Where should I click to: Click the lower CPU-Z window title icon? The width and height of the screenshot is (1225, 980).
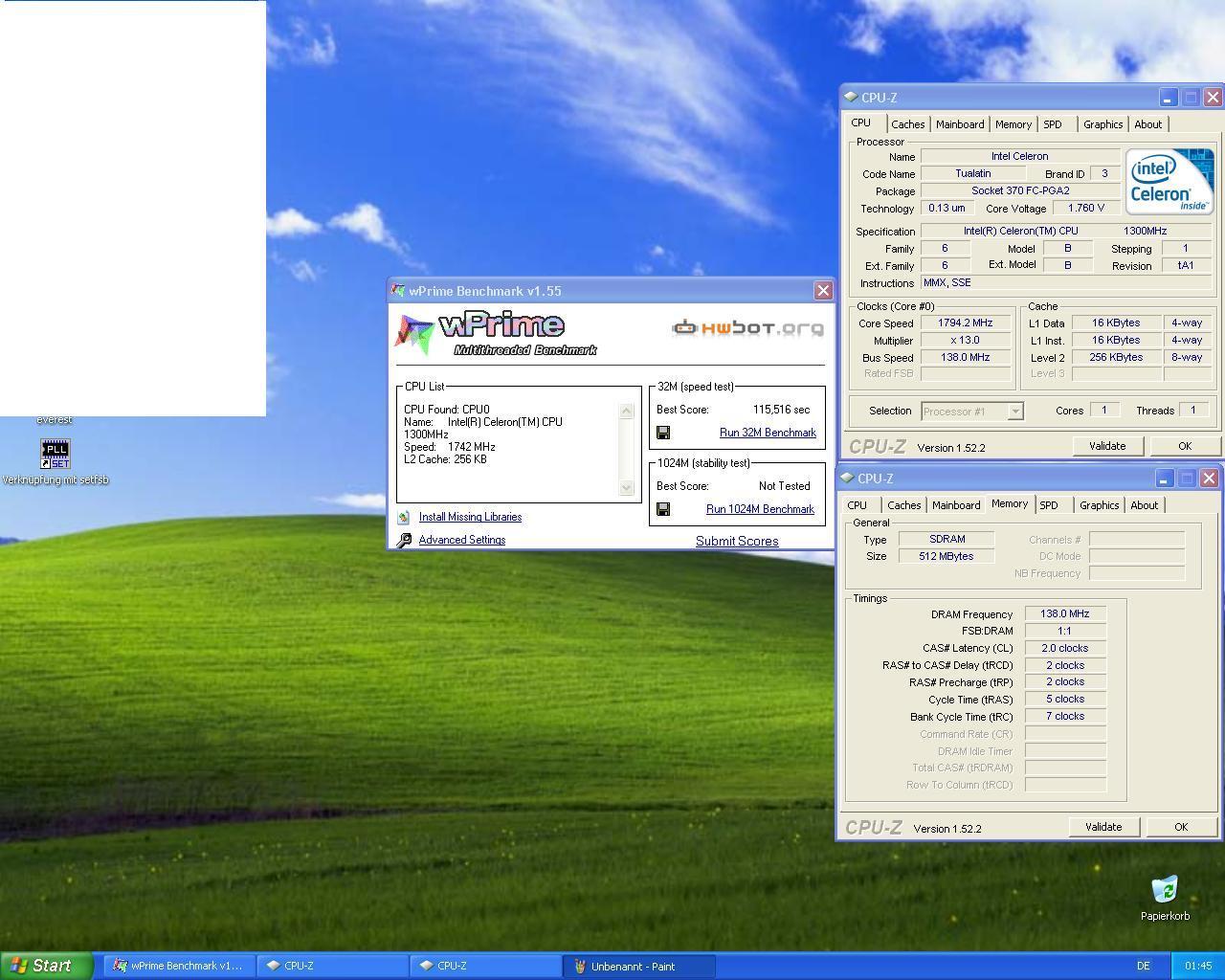pos(847,479)
